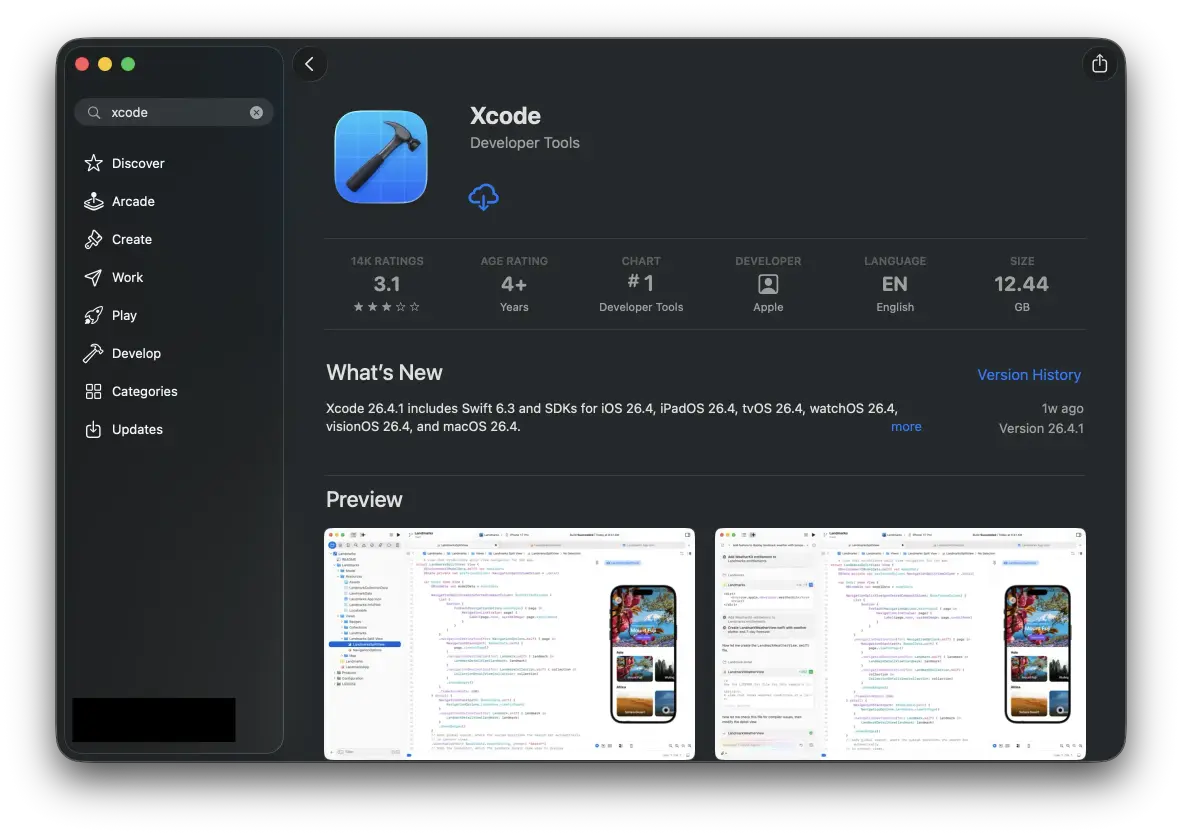Click the back chevron button
Image resolution: width=1182 pixels, height=836 pixels.
pos(310,64)
